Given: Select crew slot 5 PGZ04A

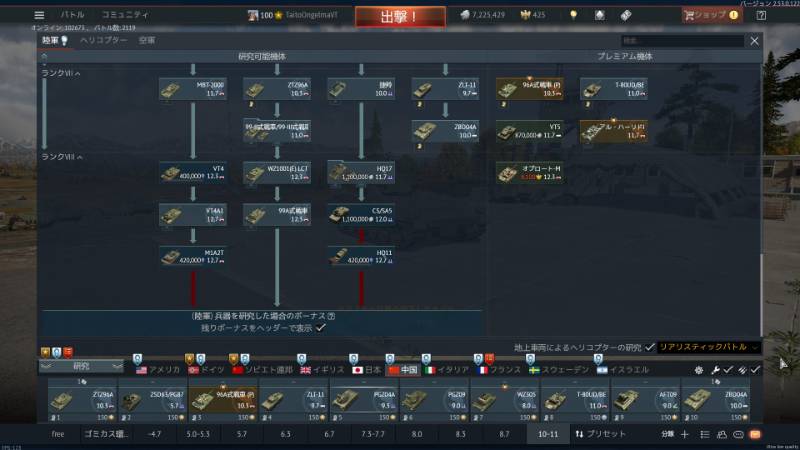Looking at the screenshot, I should [x=363, y=401].
